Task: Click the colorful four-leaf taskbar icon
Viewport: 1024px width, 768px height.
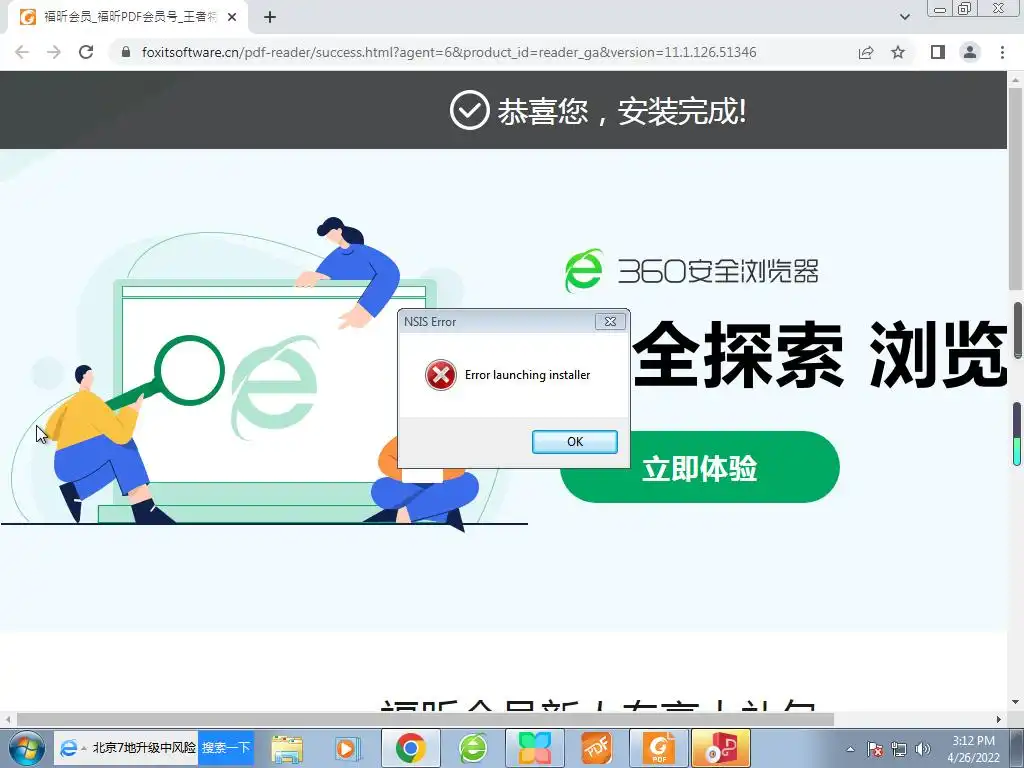Action: (x=534, y=748)
